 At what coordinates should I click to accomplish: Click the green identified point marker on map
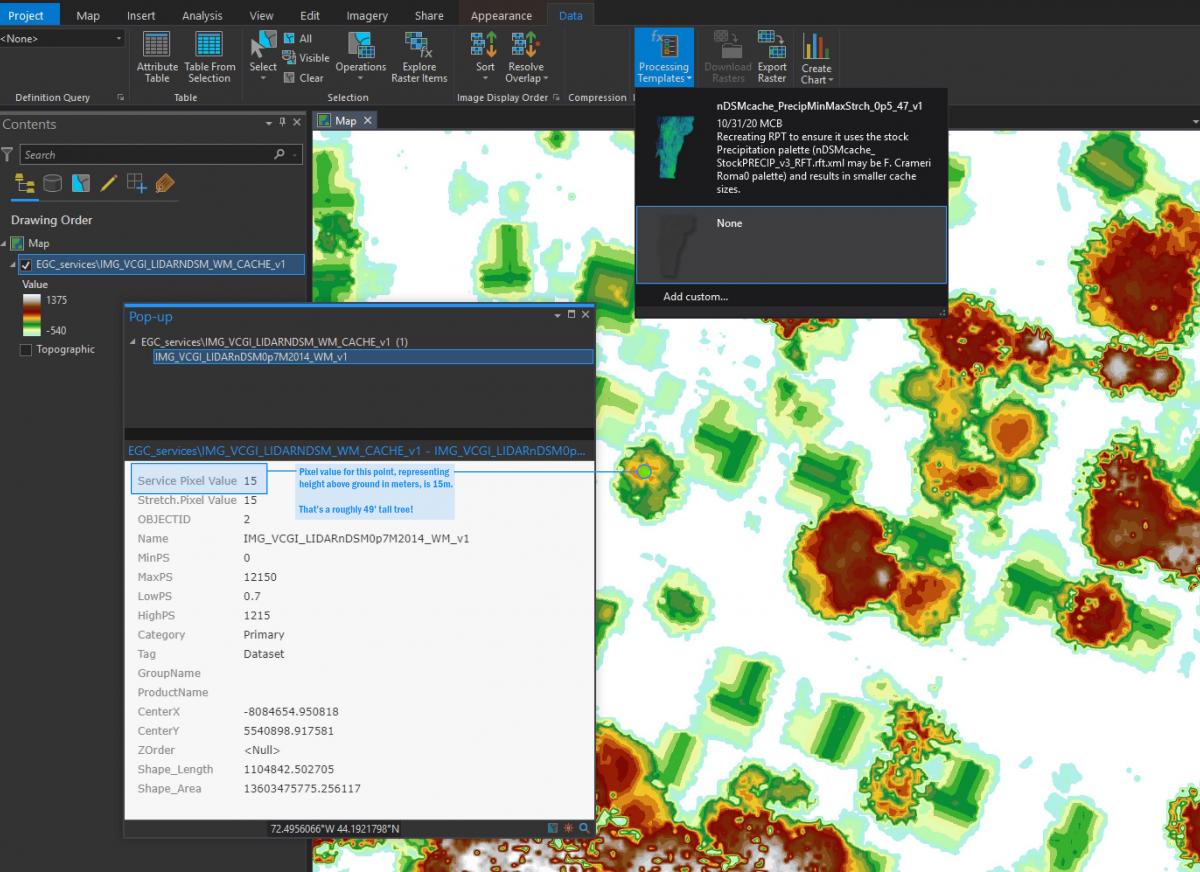tap(645, 470)
